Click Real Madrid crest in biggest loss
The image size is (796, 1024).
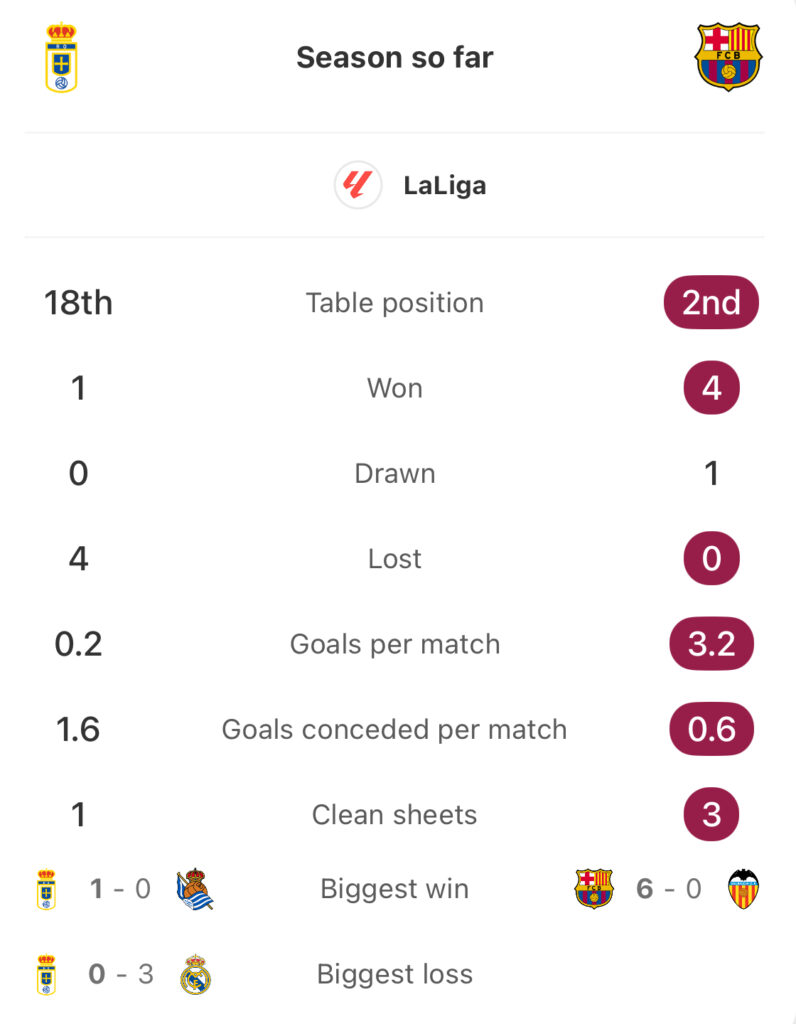195,974
